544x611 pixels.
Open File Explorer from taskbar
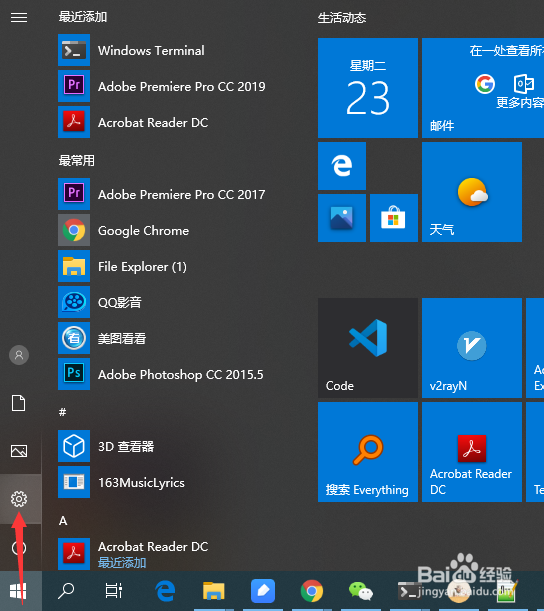(x=214, y=591)
